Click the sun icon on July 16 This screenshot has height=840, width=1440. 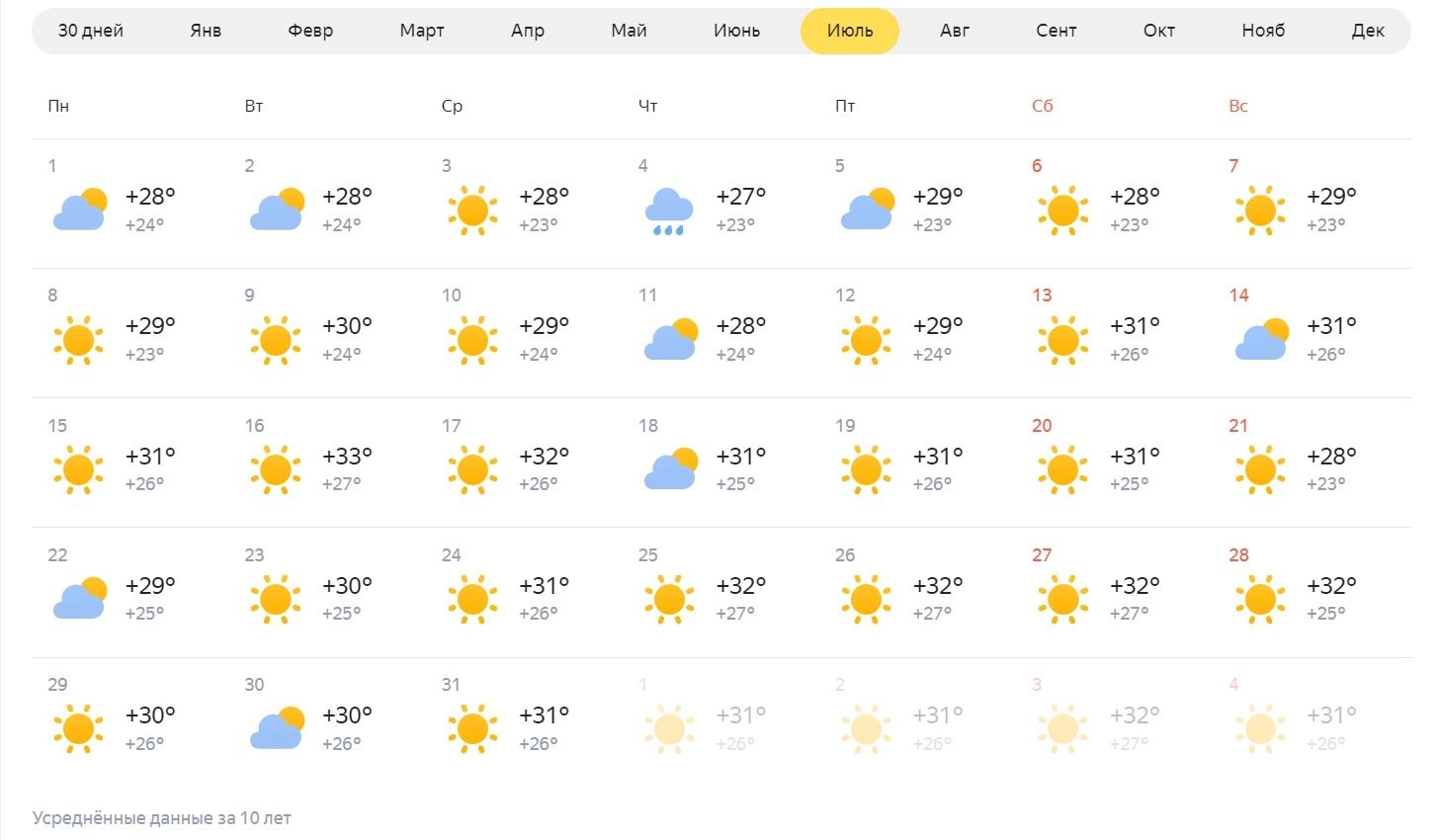(275, 469)
